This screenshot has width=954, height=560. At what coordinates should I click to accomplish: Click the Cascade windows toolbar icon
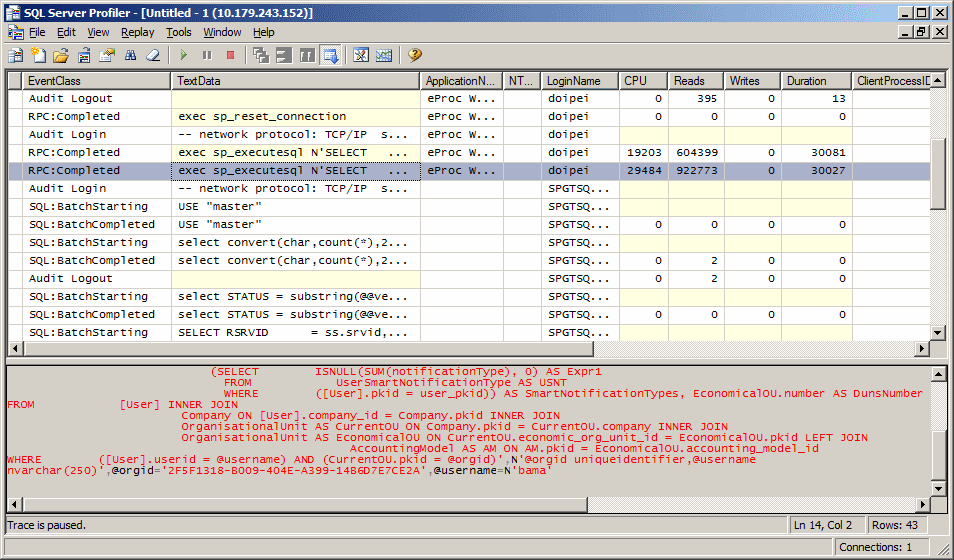261,55
